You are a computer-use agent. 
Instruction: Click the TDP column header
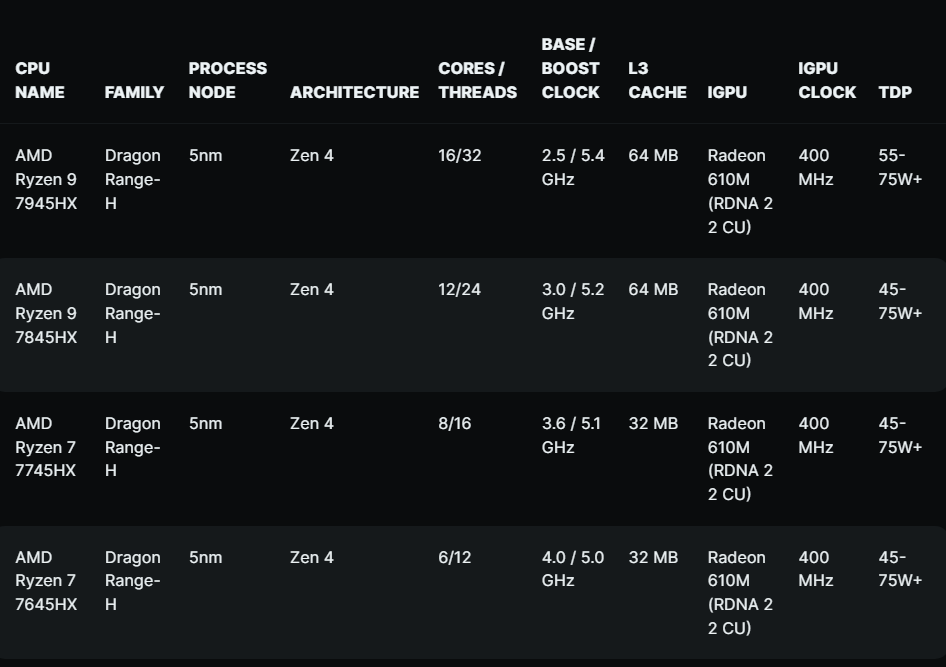[895, 92]
